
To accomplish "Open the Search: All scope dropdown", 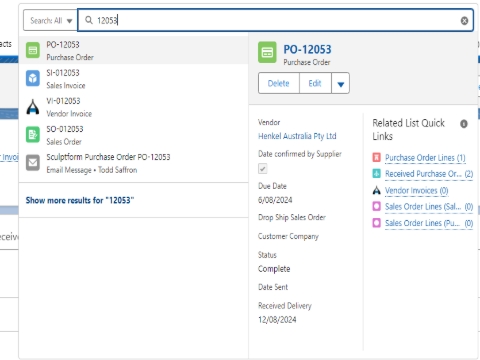I will [x=50, y=21].
